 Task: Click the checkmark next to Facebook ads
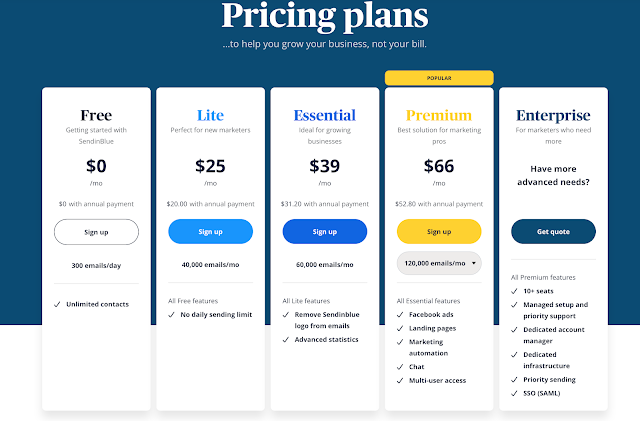coord(400,315)
